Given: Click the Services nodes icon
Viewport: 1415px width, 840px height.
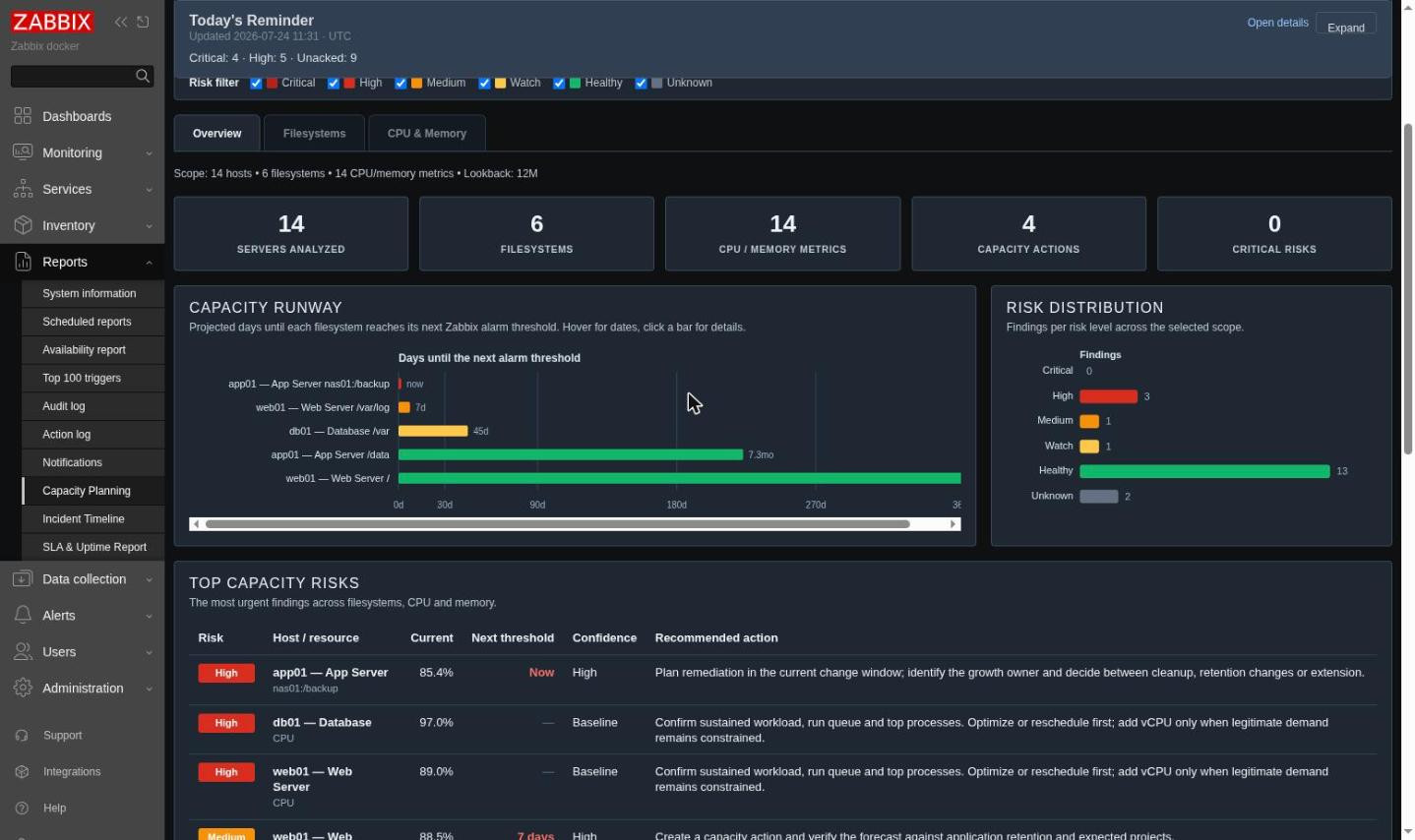Looking at the screenshot, I should click(23, 189).
